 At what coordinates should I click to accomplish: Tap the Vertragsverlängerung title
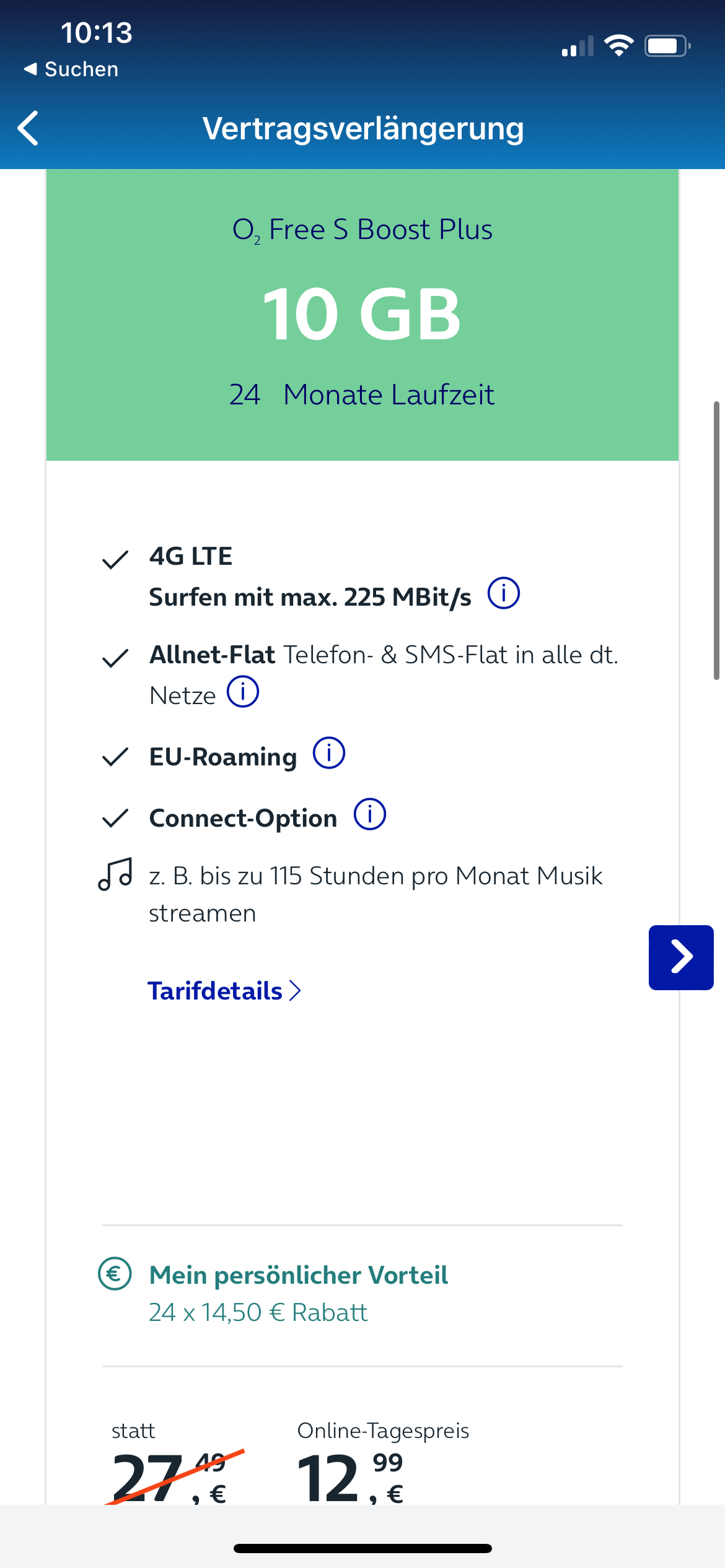coord(363,129)
